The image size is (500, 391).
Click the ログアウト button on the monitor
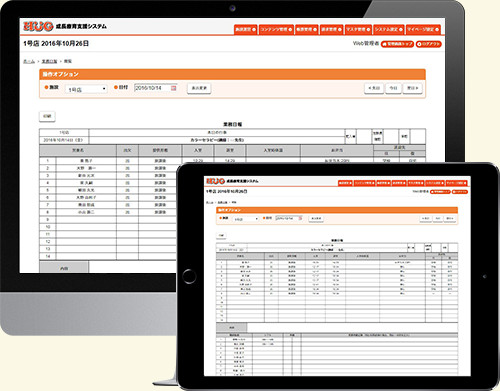coord(429,44)
